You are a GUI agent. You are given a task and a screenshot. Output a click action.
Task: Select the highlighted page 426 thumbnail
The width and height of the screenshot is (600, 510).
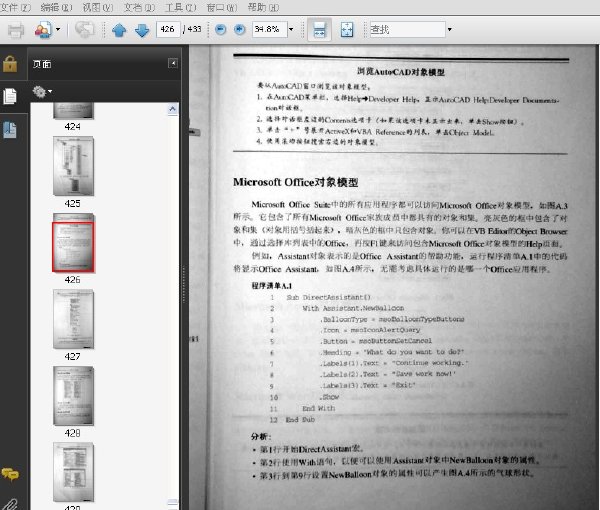pos(73,243)
